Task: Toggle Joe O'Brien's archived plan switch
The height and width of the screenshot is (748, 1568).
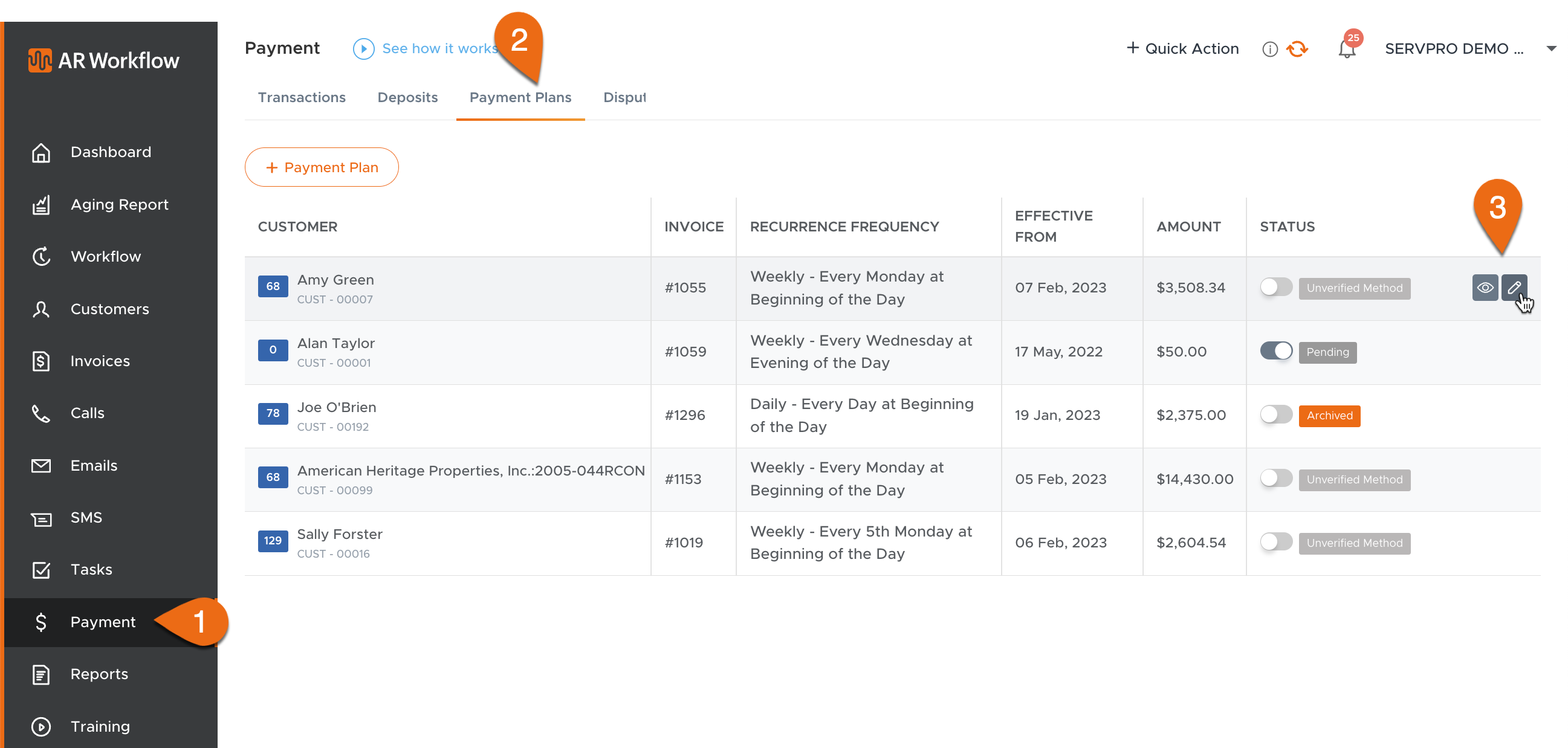Action: coord(1276,415)
